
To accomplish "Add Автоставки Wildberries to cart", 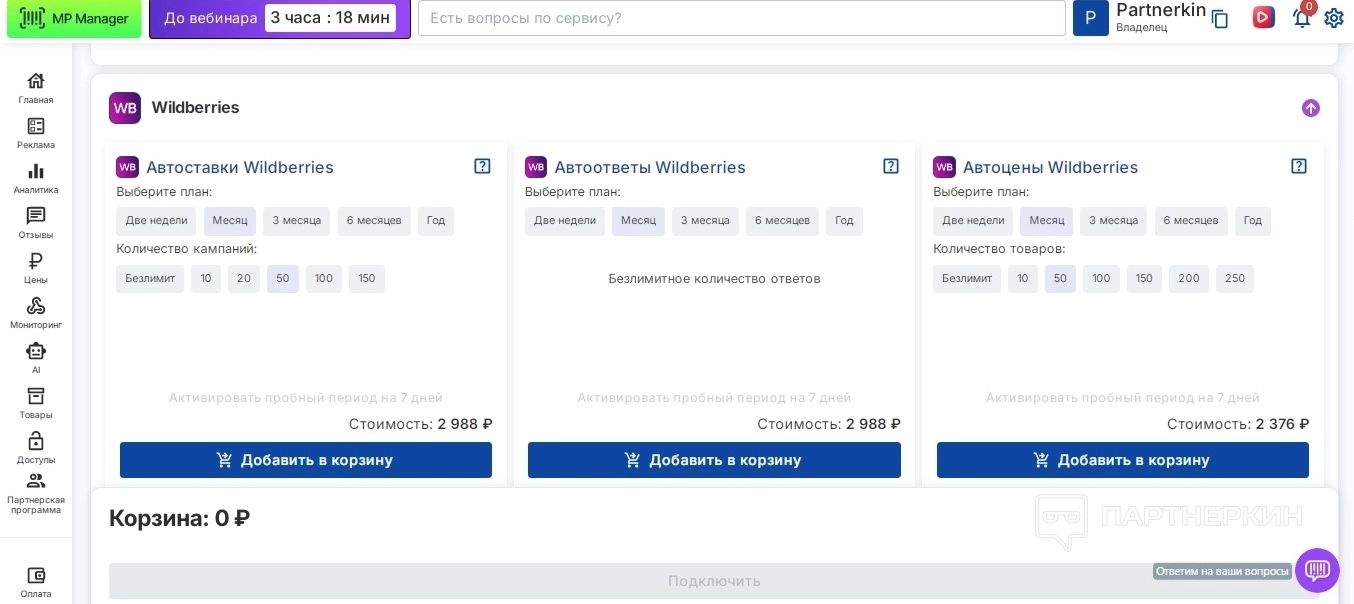I will tap(306, 460).
